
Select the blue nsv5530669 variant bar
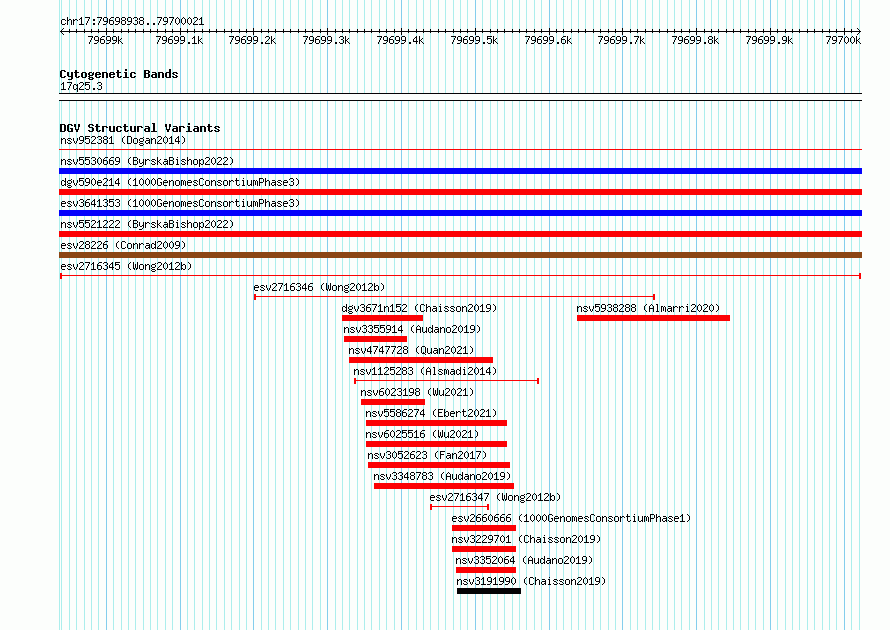click(460, 171)
